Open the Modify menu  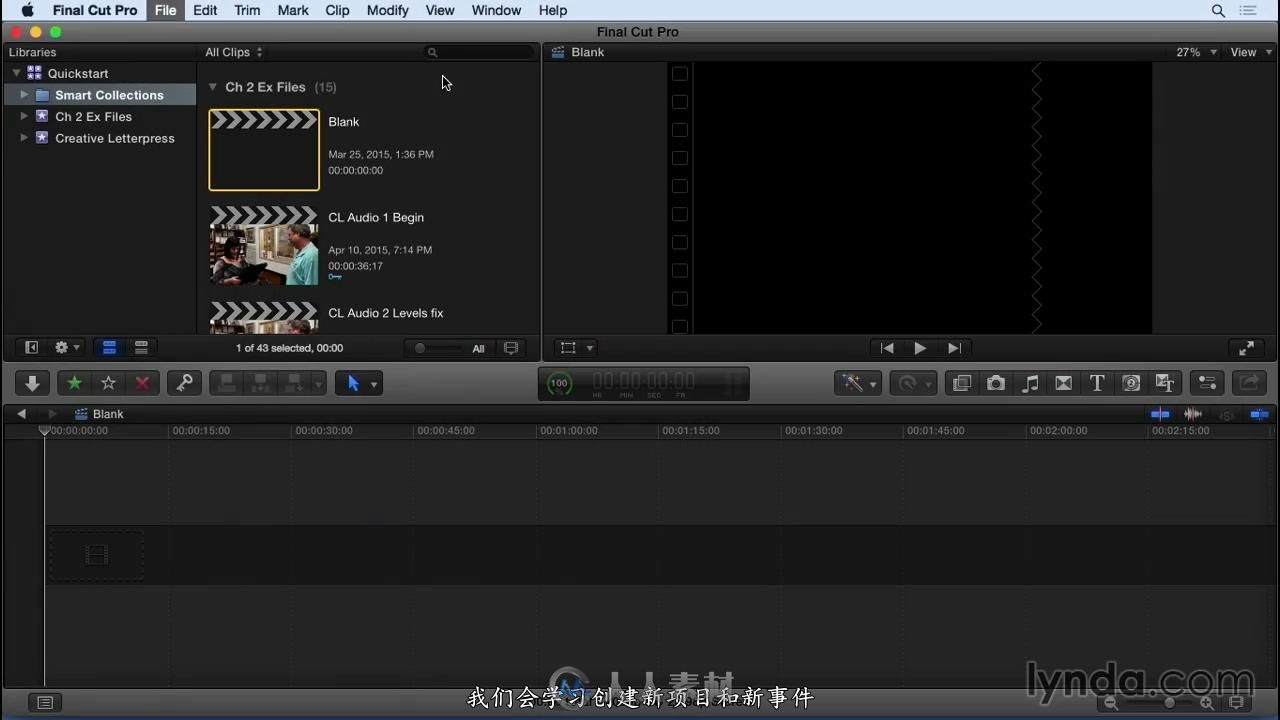click(x=387, y=10)
